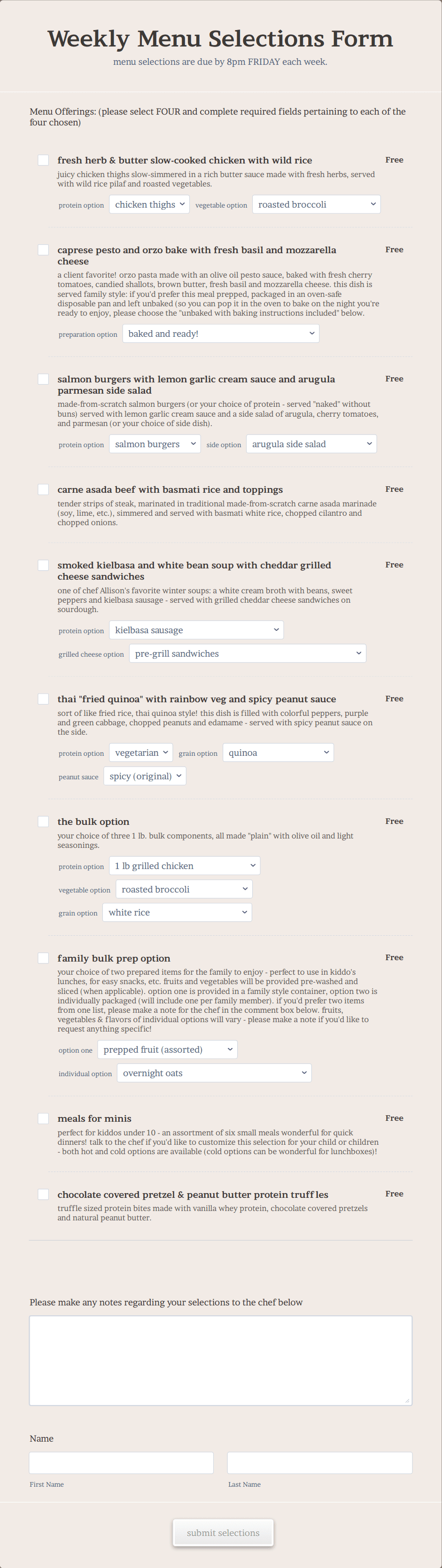Screen dimensions: 442x1568
Task: Open the roasted broccoli vegetable dropdown
Action: tap(316, 204)
